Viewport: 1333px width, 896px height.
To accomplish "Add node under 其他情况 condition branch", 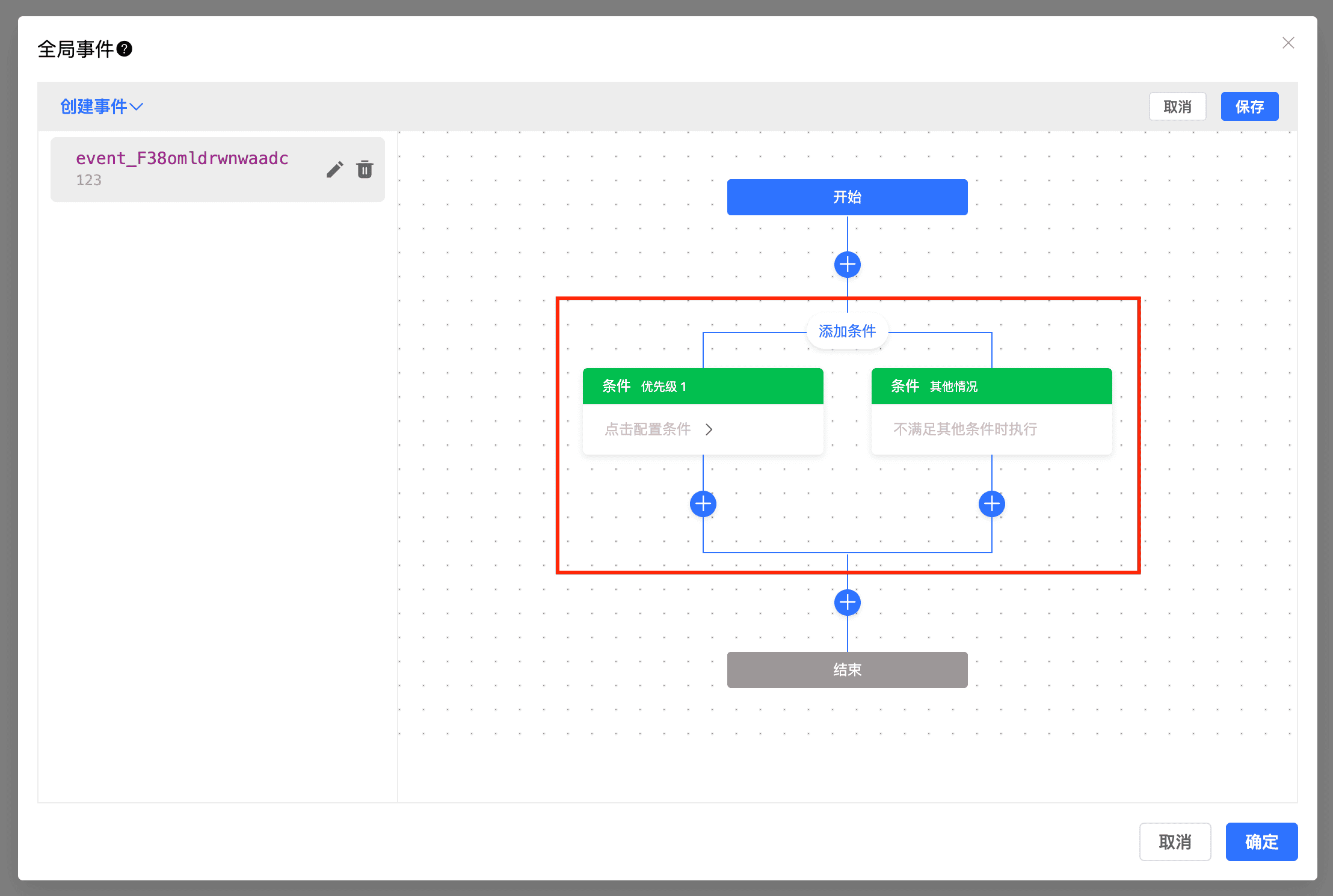I will tap(991, 504).
